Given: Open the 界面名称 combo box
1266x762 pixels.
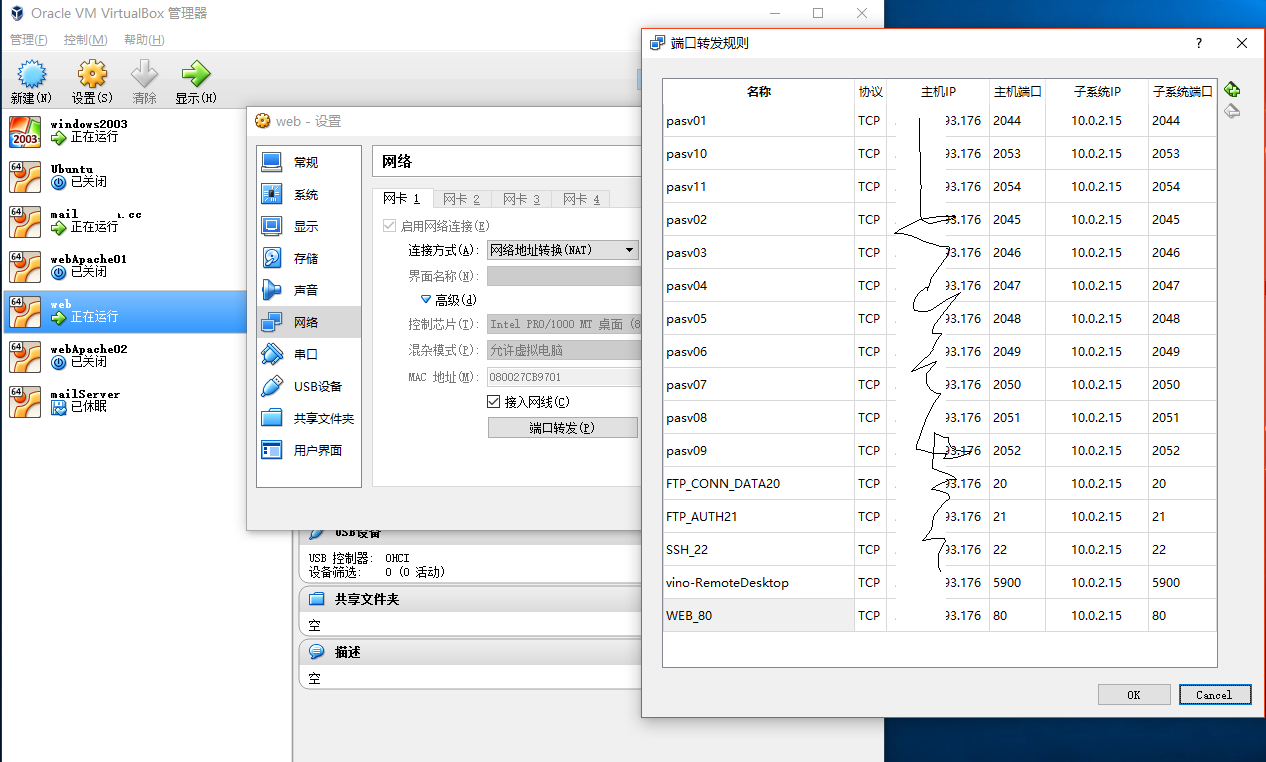Looking at the screenshot, I should [563, 276].
